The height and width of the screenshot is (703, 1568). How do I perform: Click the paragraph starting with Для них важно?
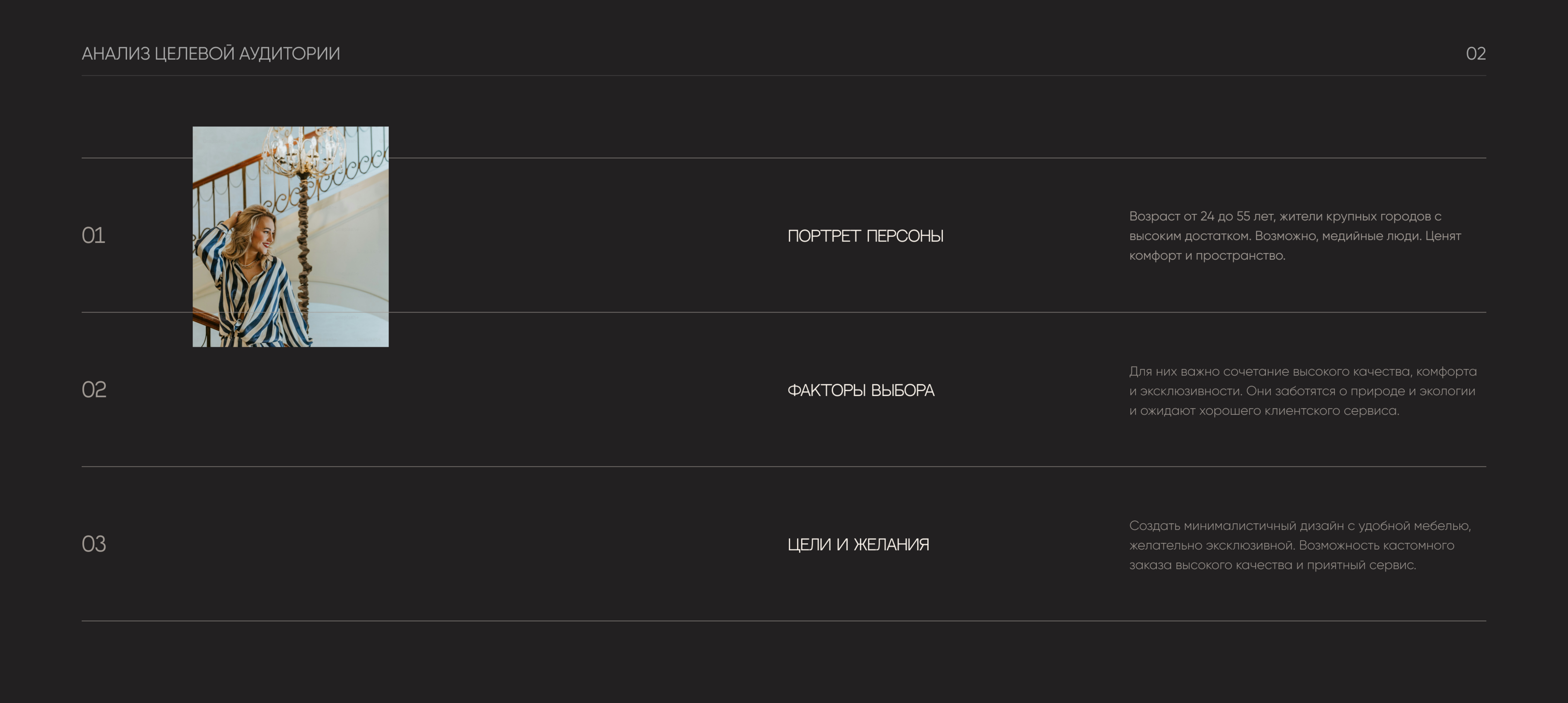pyautogui.click(x=1302, y=391)
